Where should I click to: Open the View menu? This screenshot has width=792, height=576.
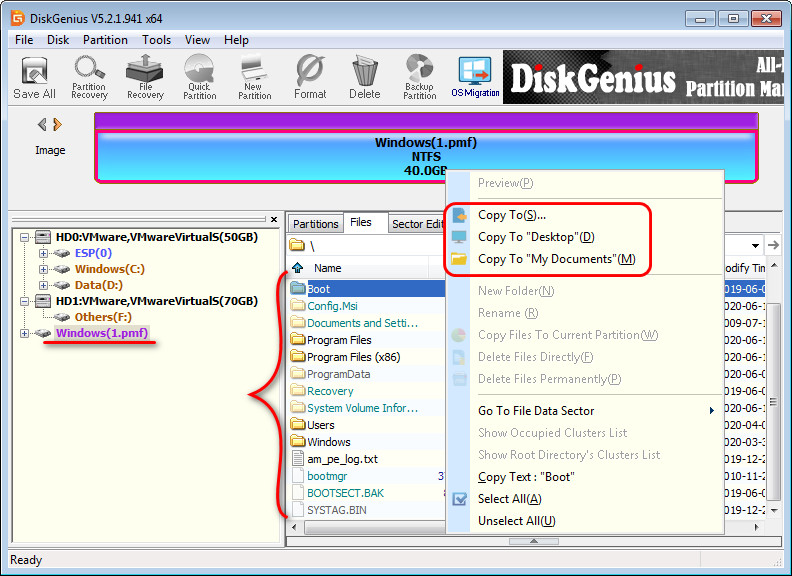(x=197, y=40)
